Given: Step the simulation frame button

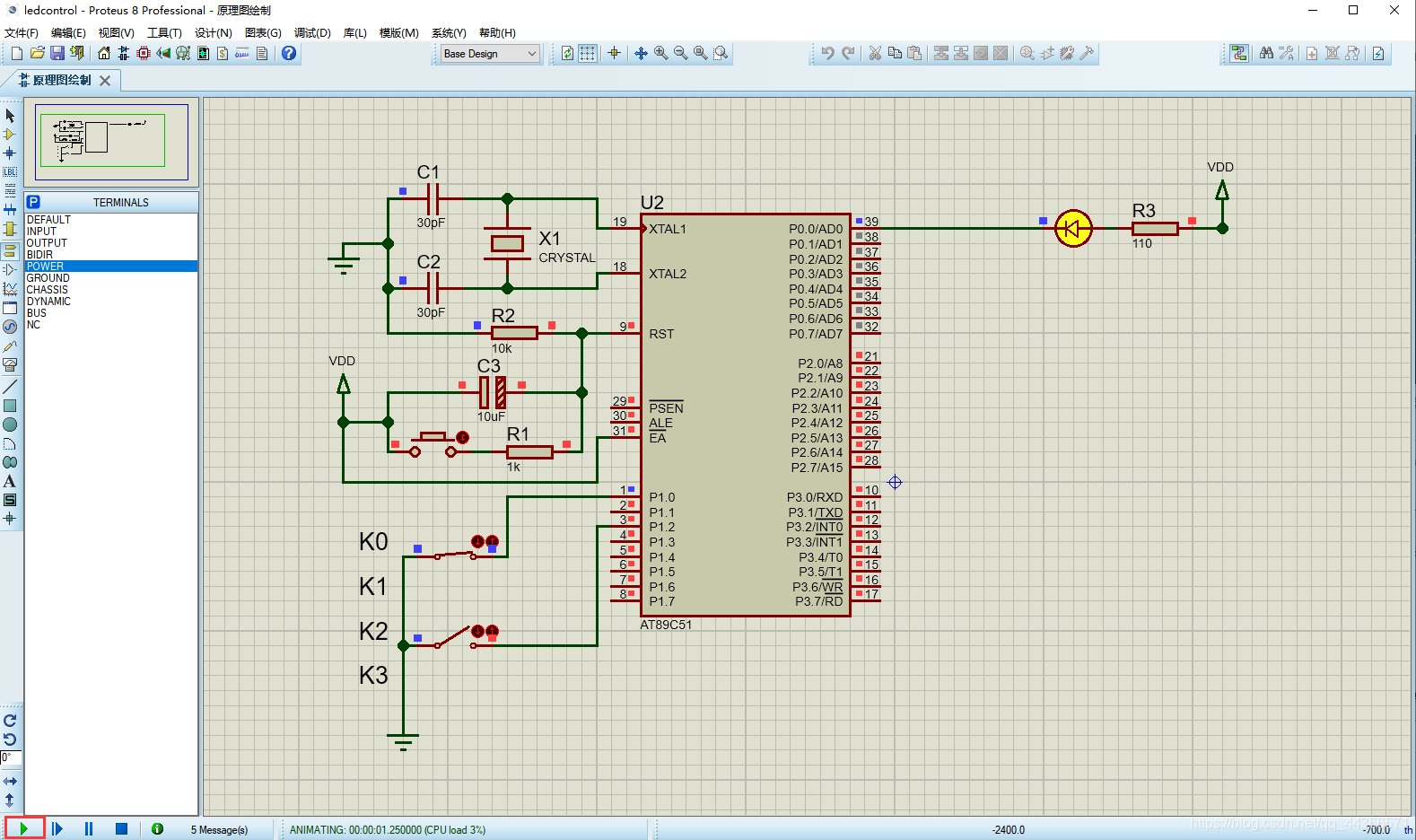Looking at the screenshot, I should [x=57, y=829].
